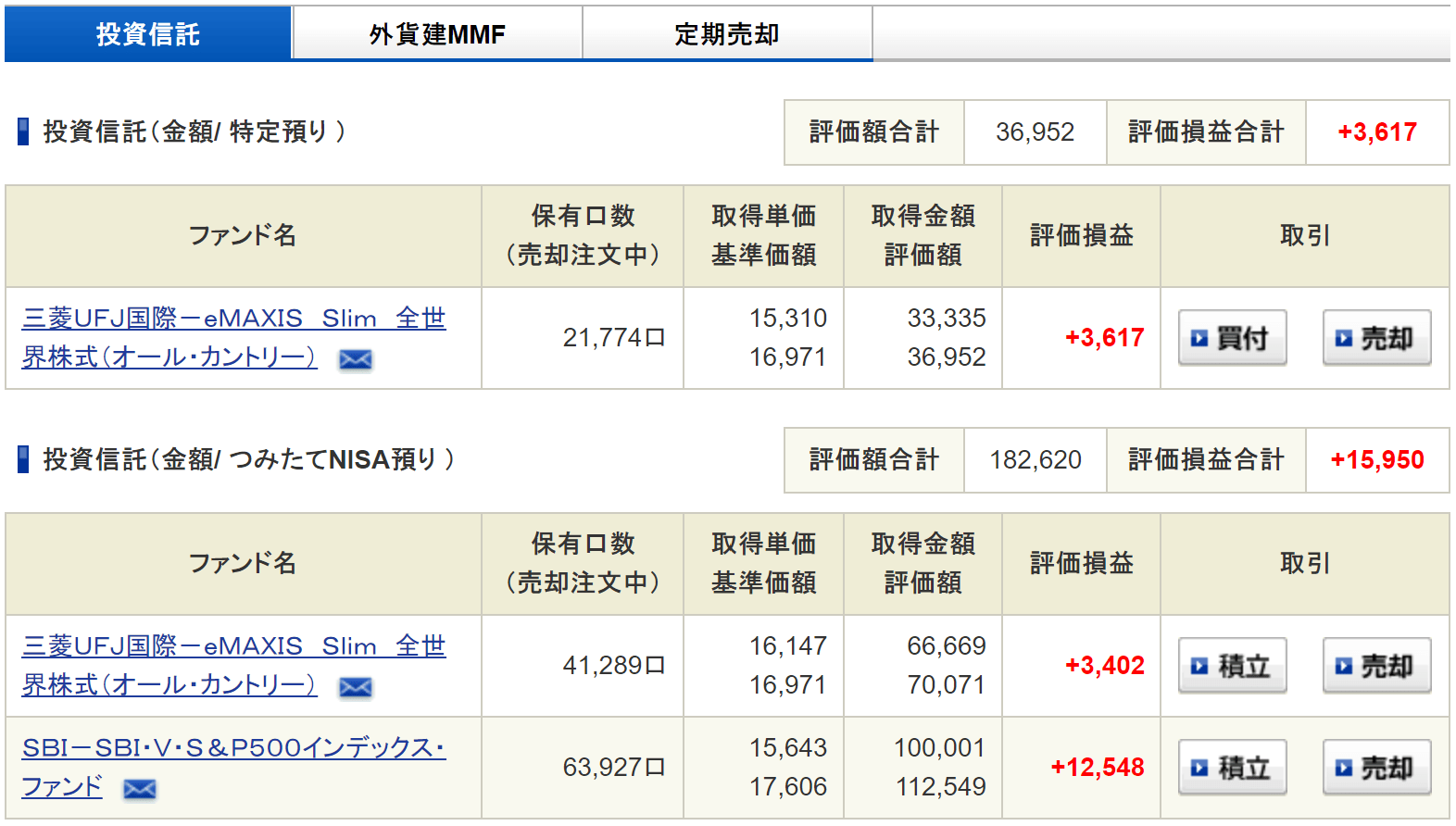The width and height of the screenshot is (1456, 826).
Task: Click the holding quantity 41,289口
Action: 614,666
